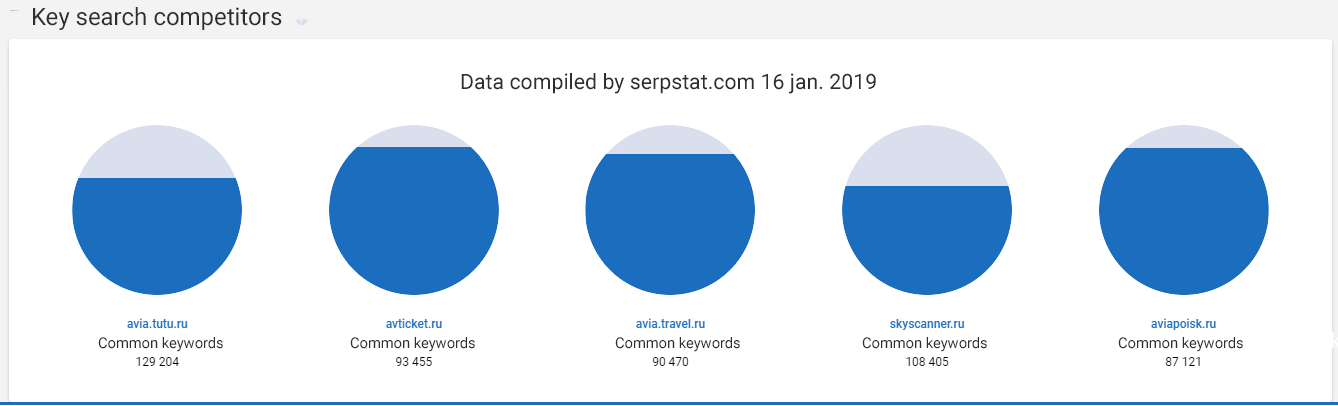Select the light gray slice of avia.travel.ru chart
Screen dimensions: 1338x406
click(670, 142)
